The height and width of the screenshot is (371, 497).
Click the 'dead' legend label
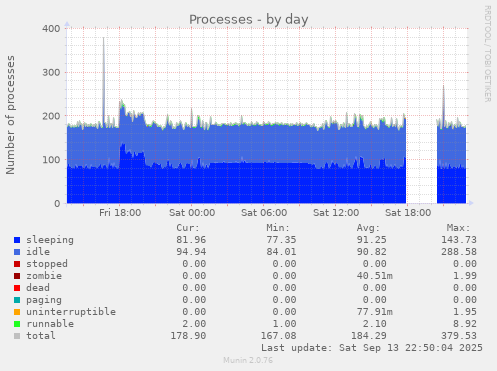click(38, 288)
